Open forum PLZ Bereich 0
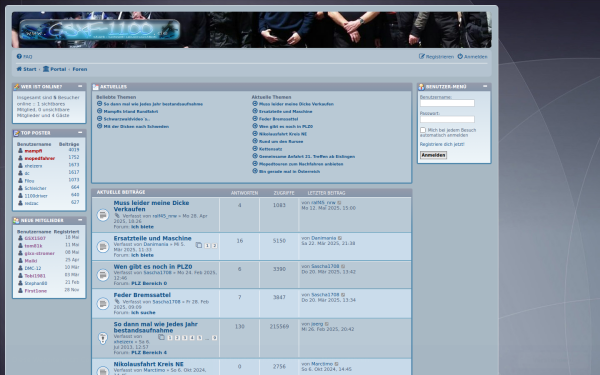 (x=149, y=284)
